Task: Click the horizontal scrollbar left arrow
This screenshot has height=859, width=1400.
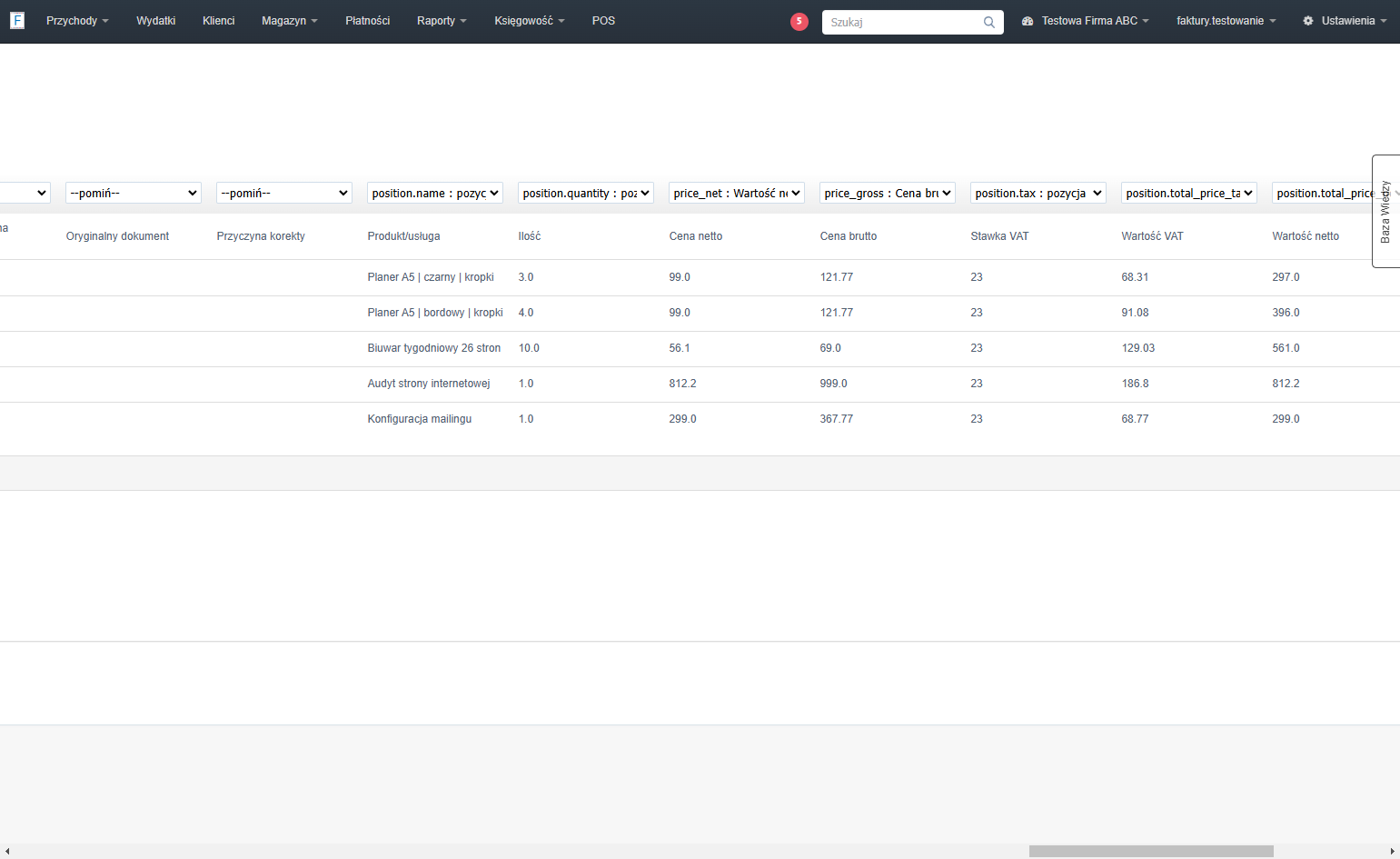Action: pyautogui.click(x=7, y=852)
